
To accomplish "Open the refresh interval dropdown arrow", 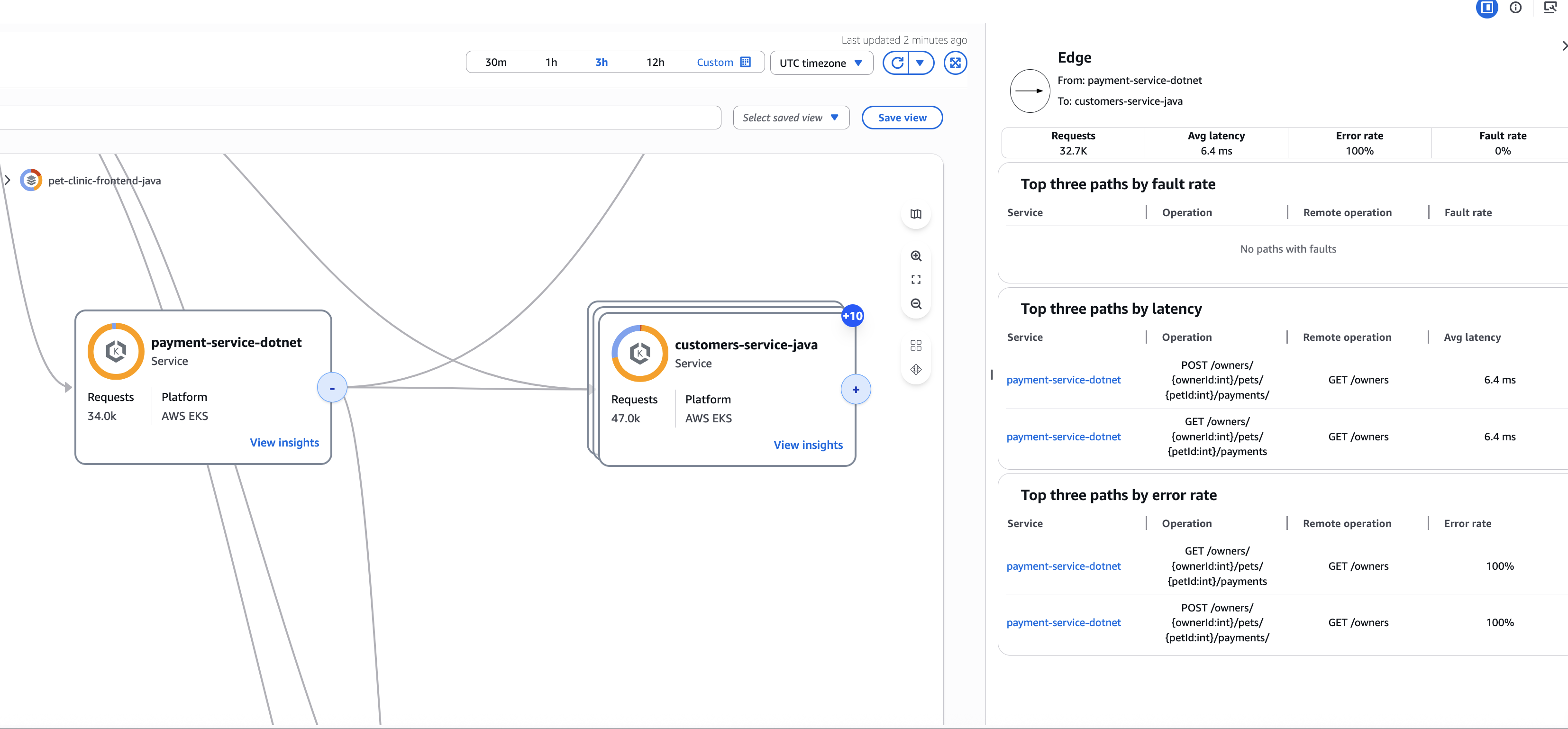I will 921,62.
